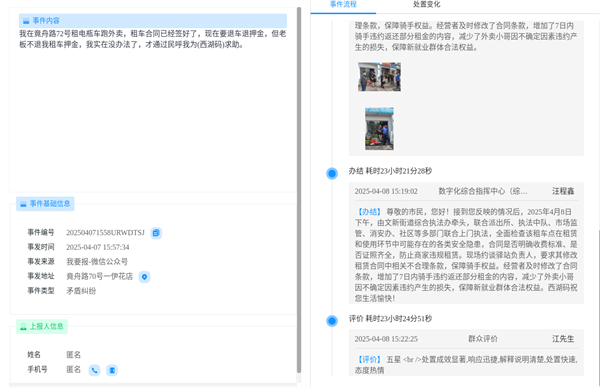The height and width of the screenshot is (388, 600).
Task: Copy the event number with copy icon
Action: [x=156, y=233]
